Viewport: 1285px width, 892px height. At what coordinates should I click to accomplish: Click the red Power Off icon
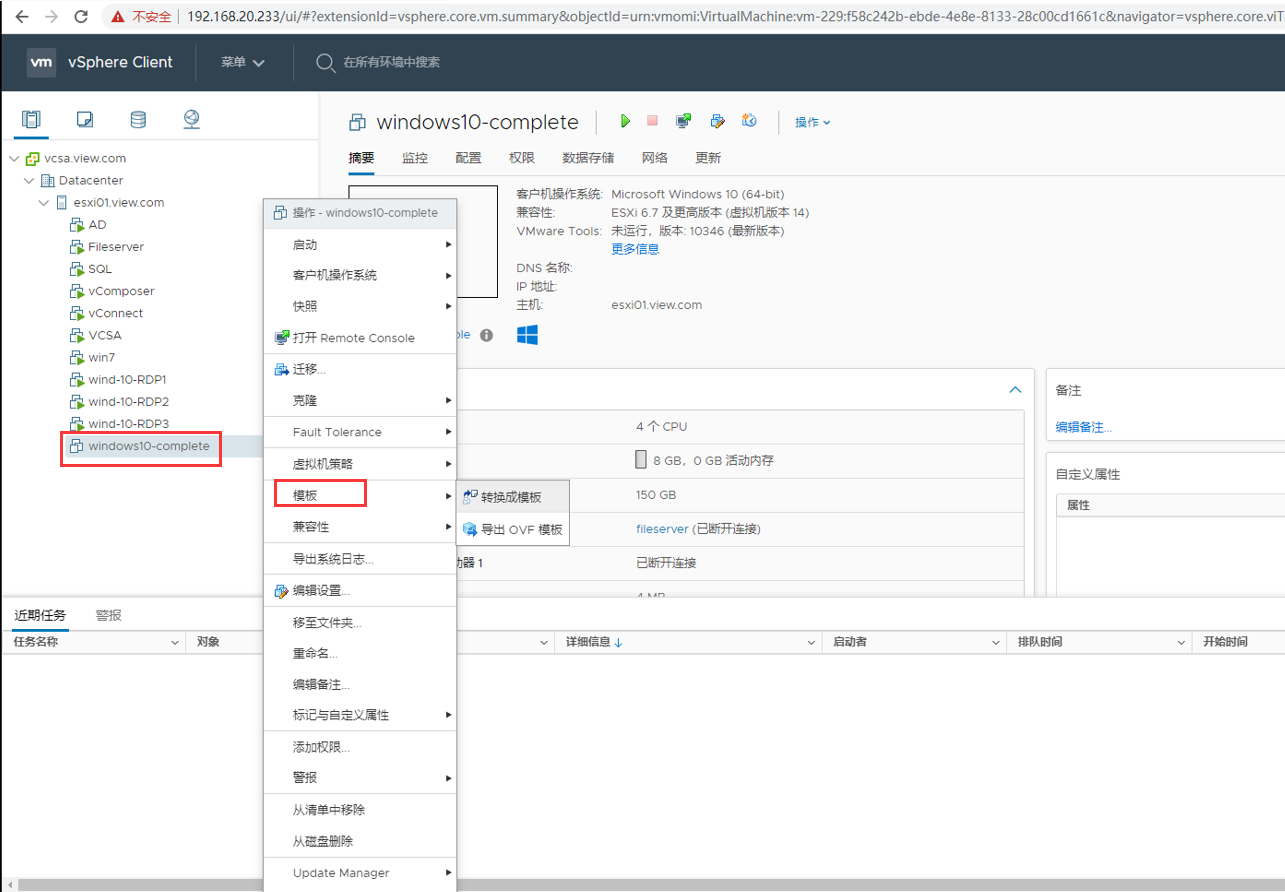click(652, 121)
